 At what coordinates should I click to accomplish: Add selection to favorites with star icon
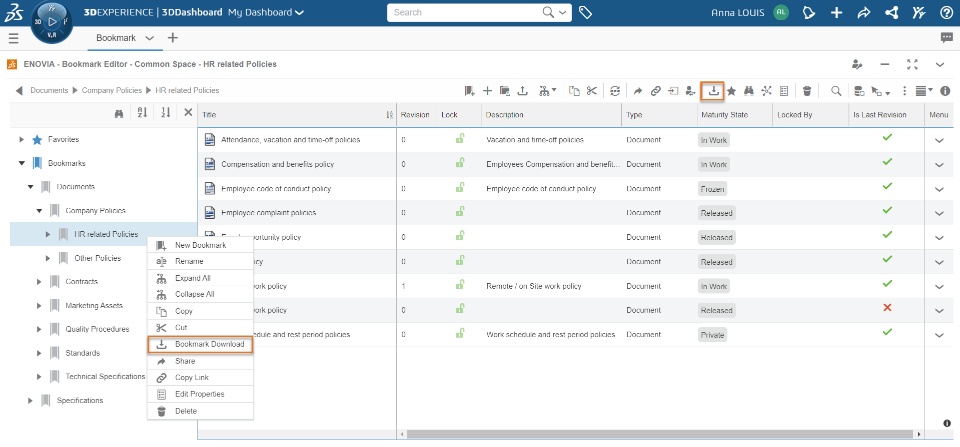[x=732, y=91]
